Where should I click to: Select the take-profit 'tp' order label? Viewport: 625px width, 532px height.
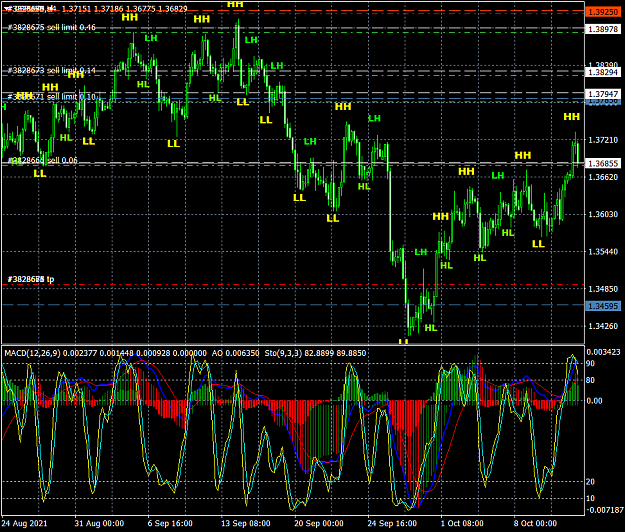tap(31, 279)
